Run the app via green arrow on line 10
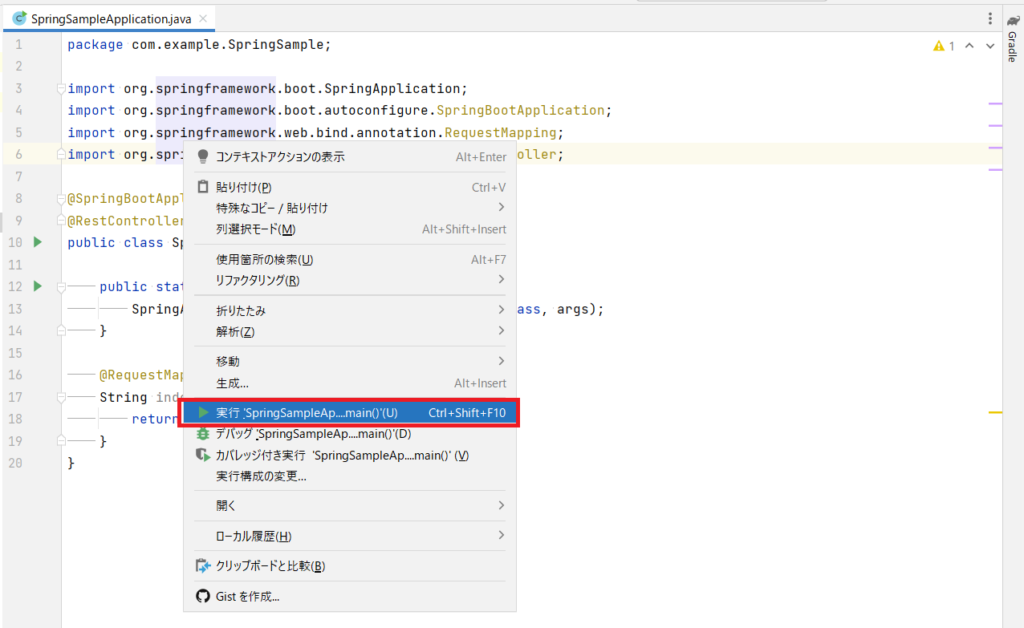The width and height of the screenshot is (1024, 628). pyautogui.click(x=37, y=242)
